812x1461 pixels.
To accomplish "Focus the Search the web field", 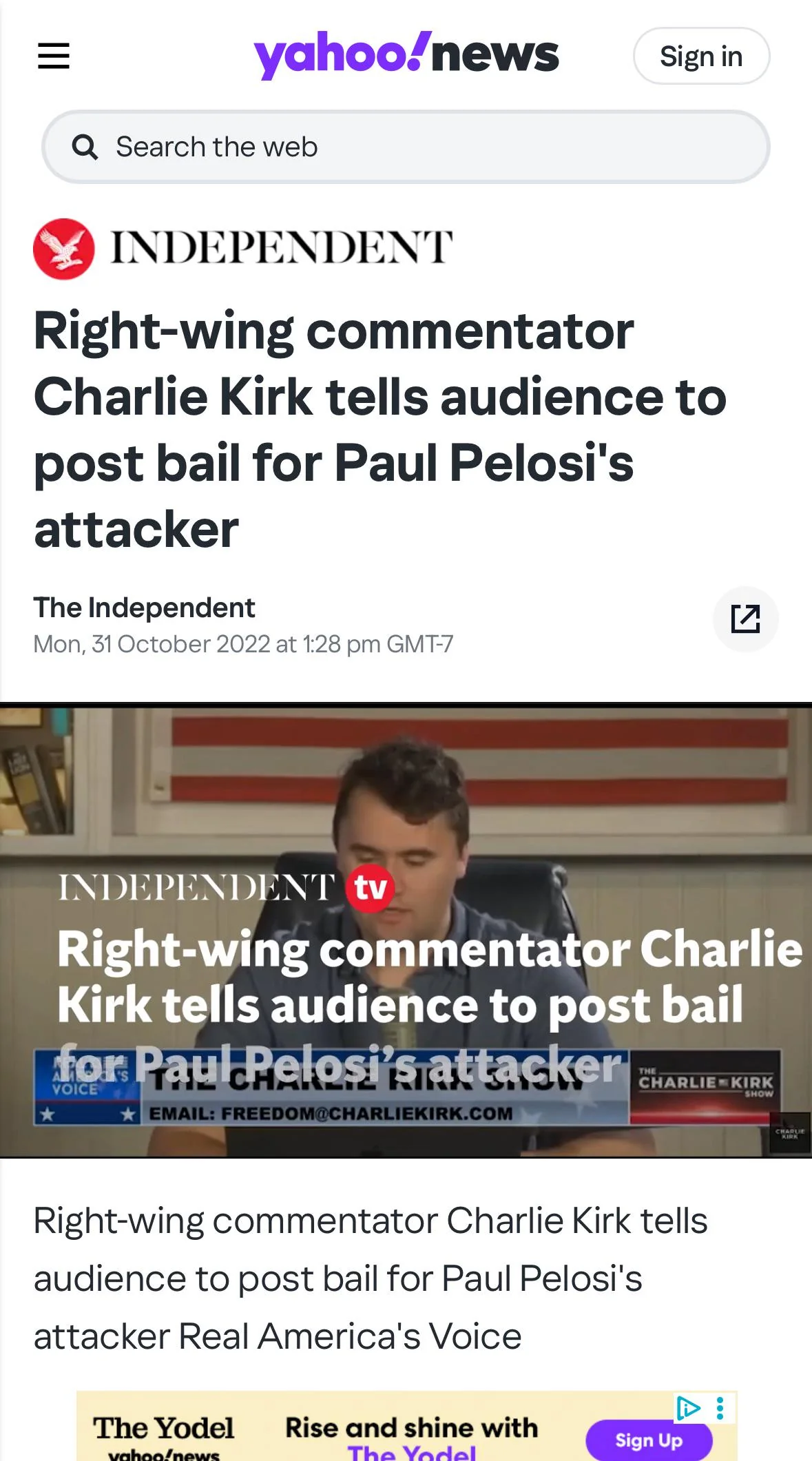I will click(406, 147).
